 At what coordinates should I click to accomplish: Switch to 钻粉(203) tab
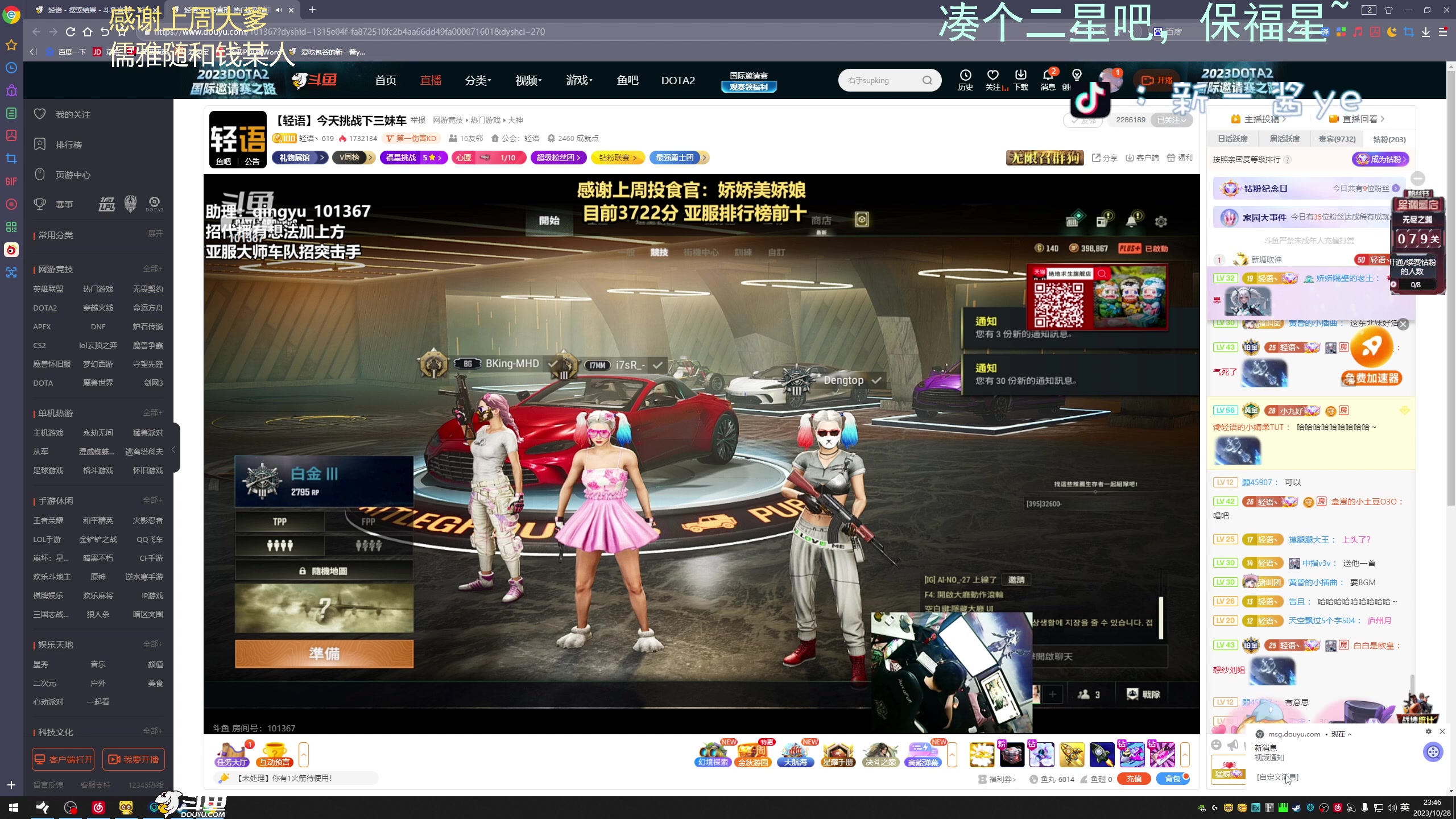[x=1389, y=139]
